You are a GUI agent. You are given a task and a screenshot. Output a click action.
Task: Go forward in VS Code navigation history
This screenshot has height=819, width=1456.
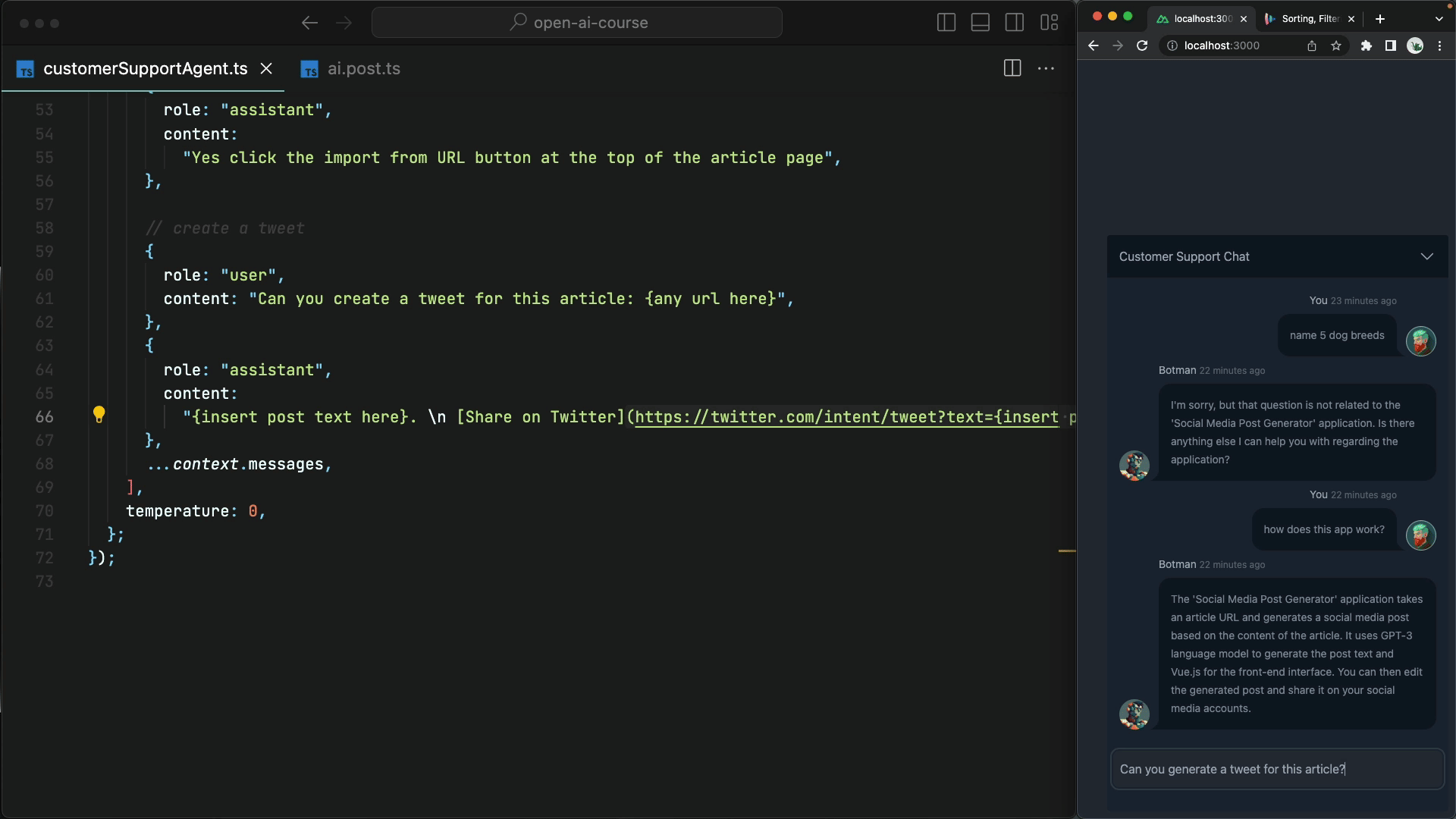[x=344, y=23]
